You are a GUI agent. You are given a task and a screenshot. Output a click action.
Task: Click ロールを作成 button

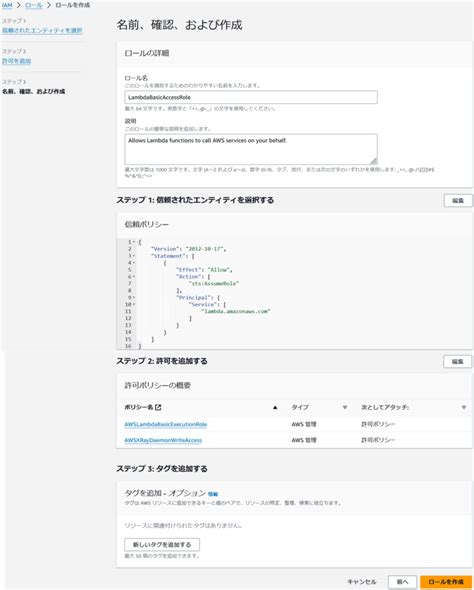446,582
